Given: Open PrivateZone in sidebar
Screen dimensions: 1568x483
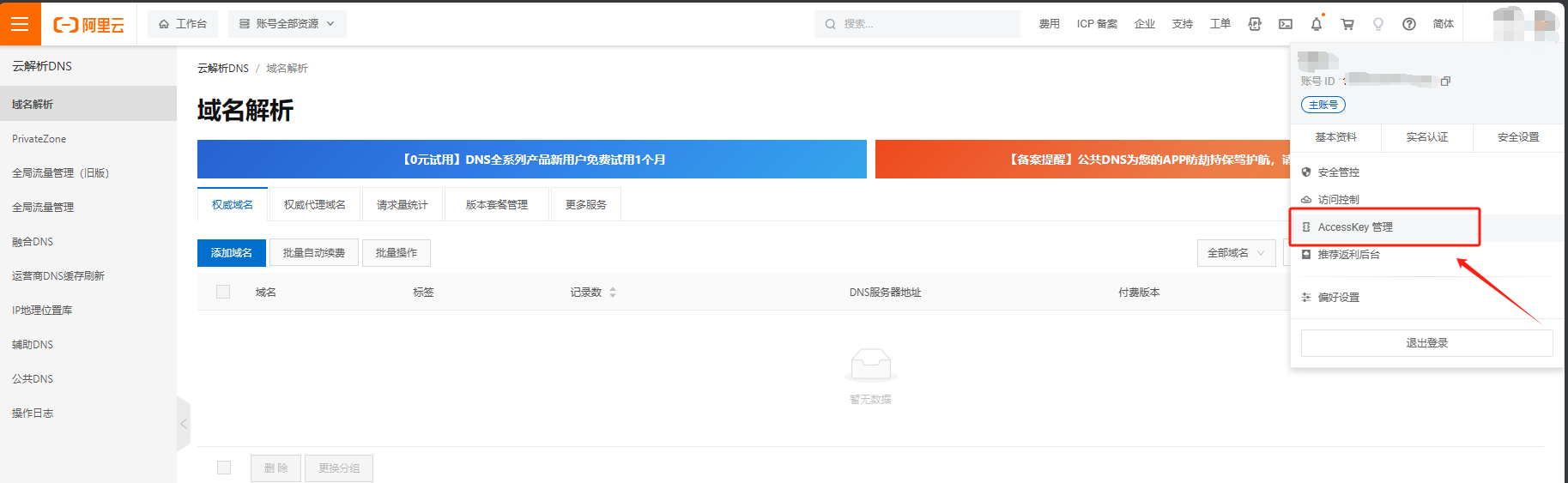Looking at the screenshot, I should pos(88,138).
